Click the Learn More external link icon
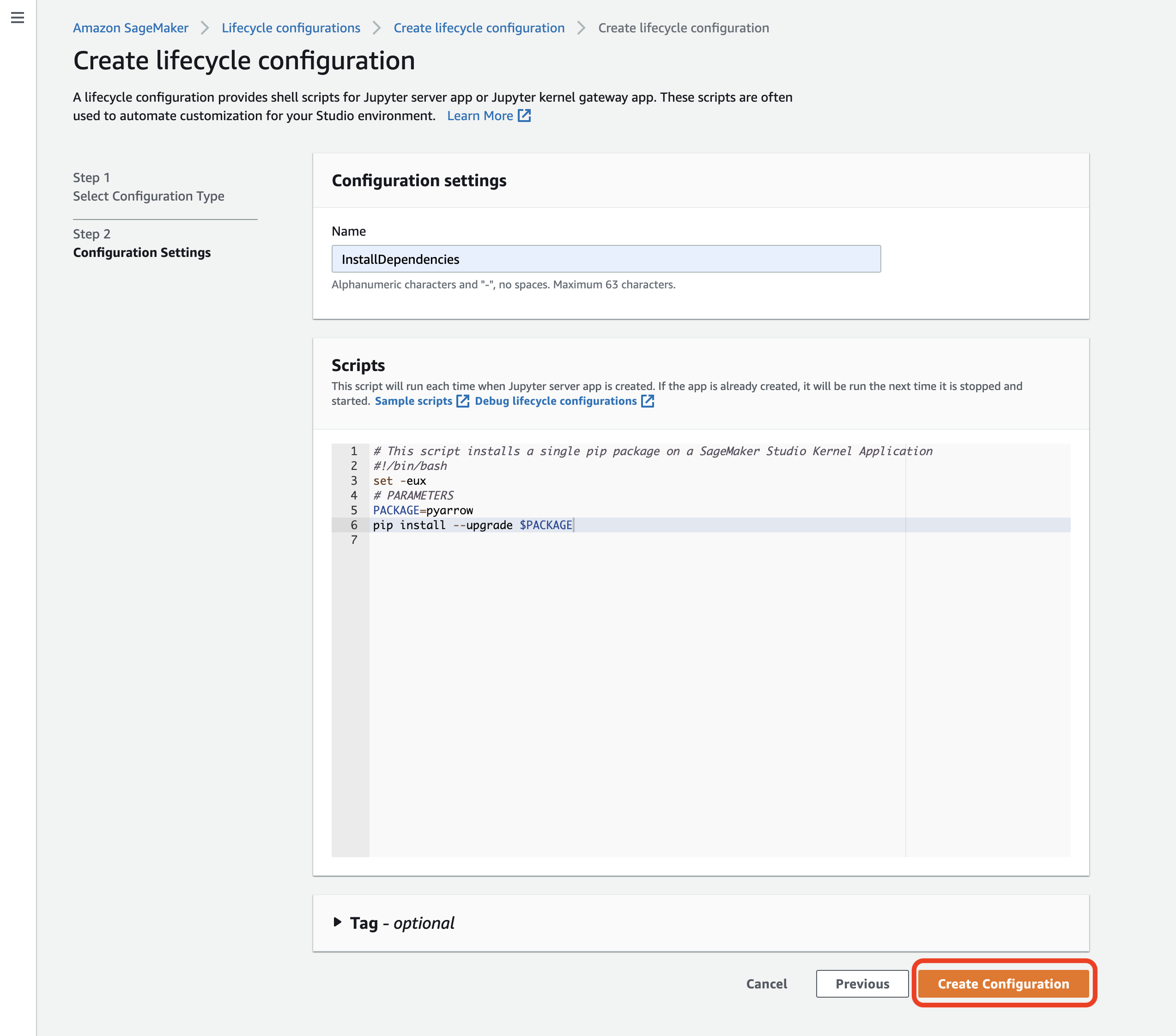Screen dimensions: 1176x1036 coord(524,116)
